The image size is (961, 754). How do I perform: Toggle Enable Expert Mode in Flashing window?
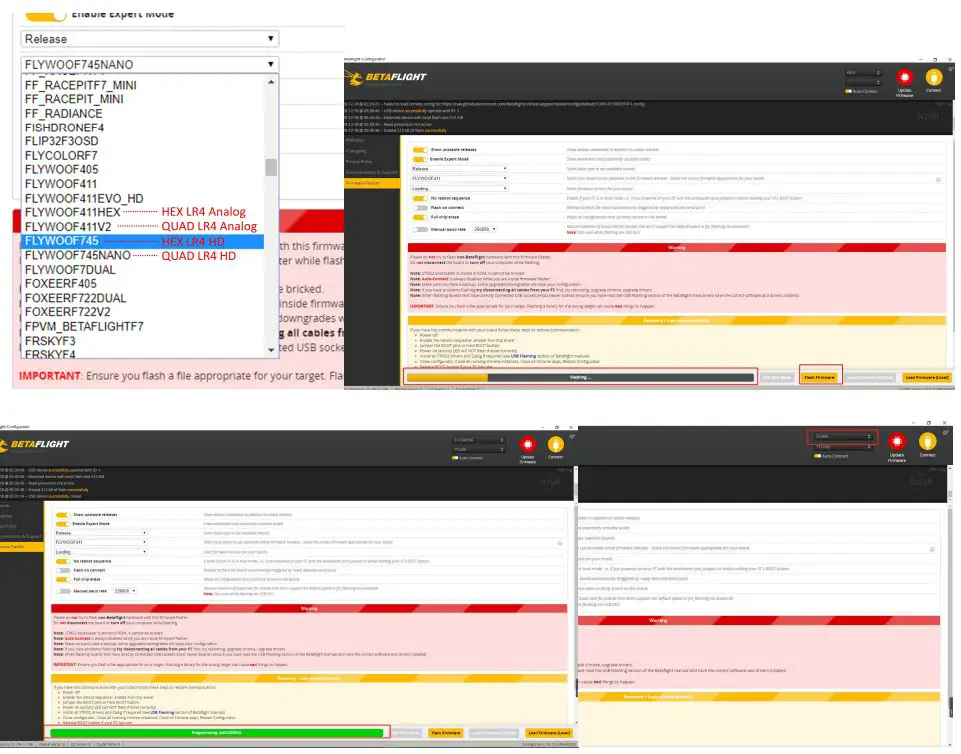(x=420, y=159)
